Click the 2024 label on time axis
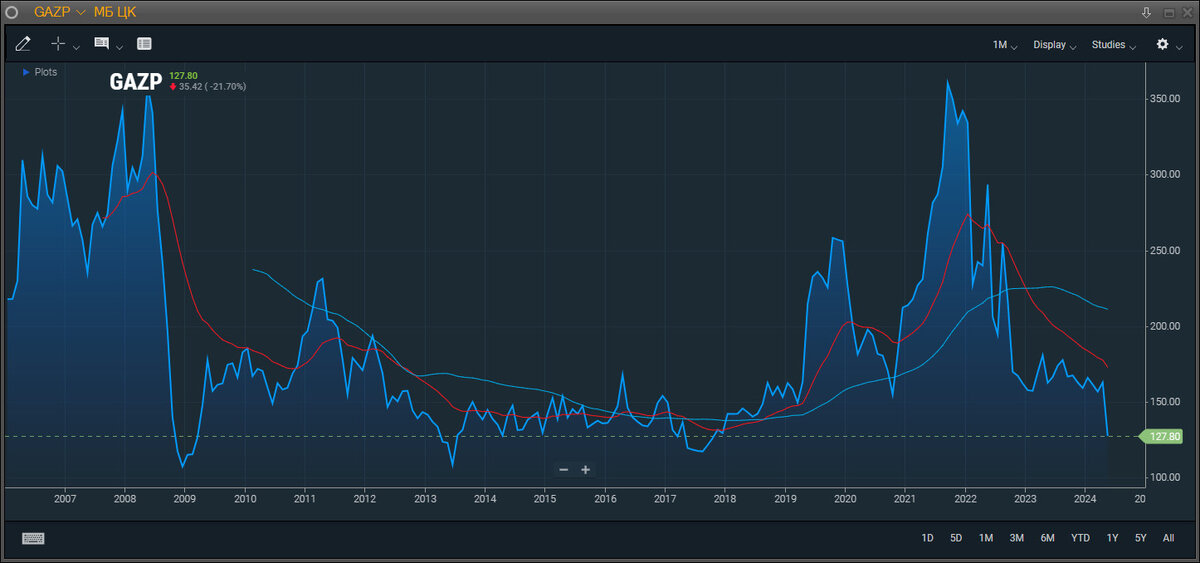1200x563 pixels. (1085, 498)
